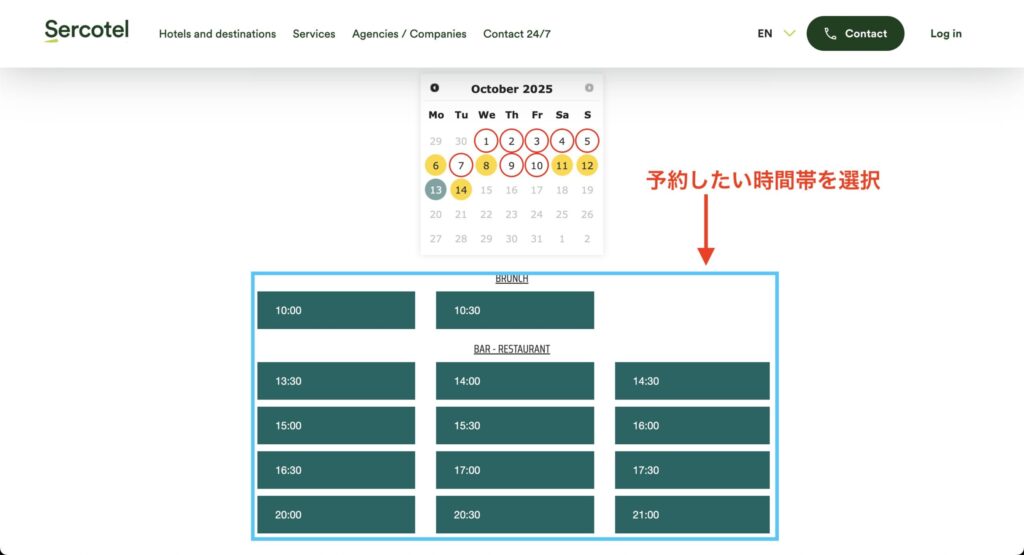
Task: Choose October 11 on the calendar
Action: (x=562, y=165)
